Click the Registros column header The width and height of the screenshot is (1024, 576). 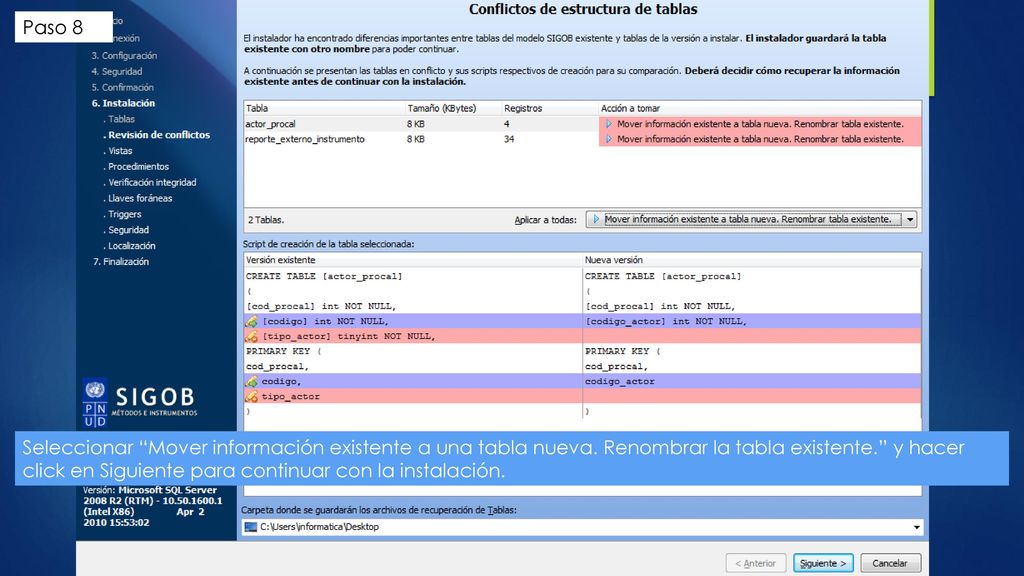pos(550,108)
